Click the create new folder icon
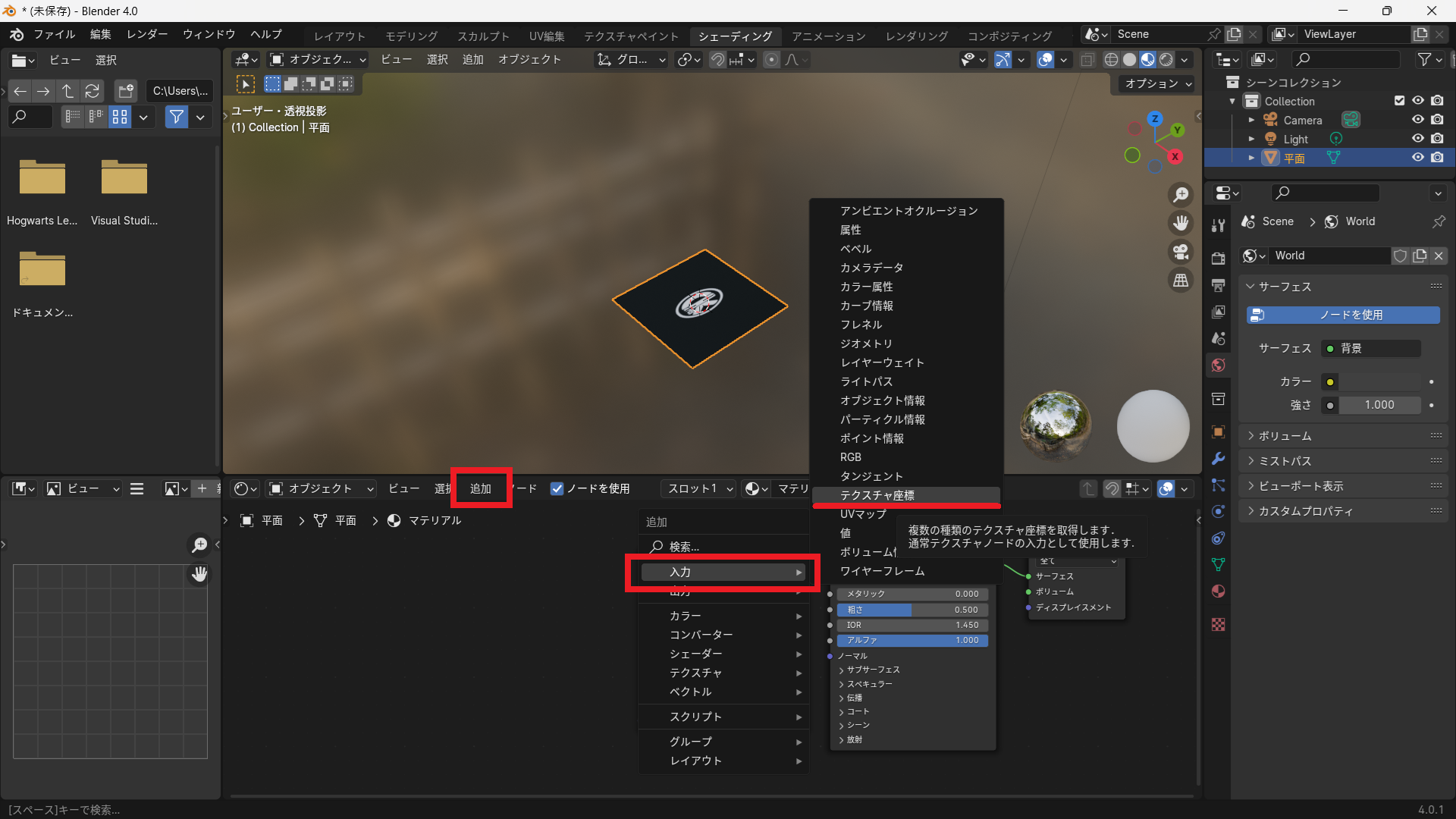 125,91
